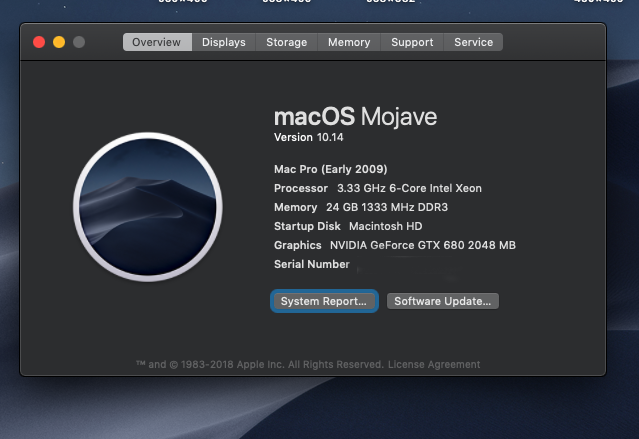
Task: Open the License Agreement link
Action: (x=434, y=364)
